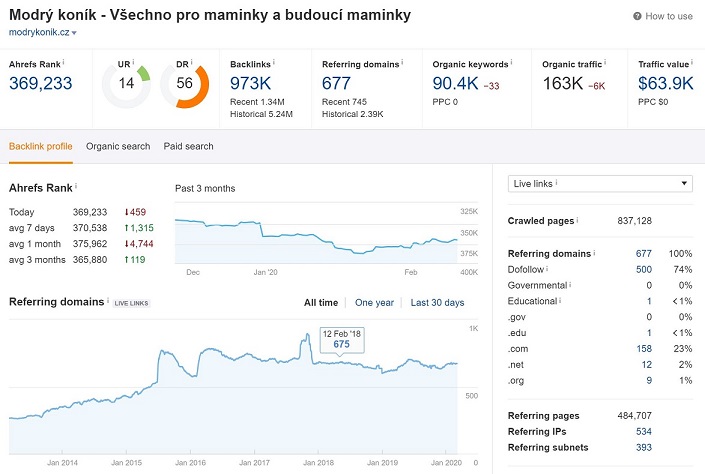
Task: Select the All time range for referring domains
Action: pos(321,303)
